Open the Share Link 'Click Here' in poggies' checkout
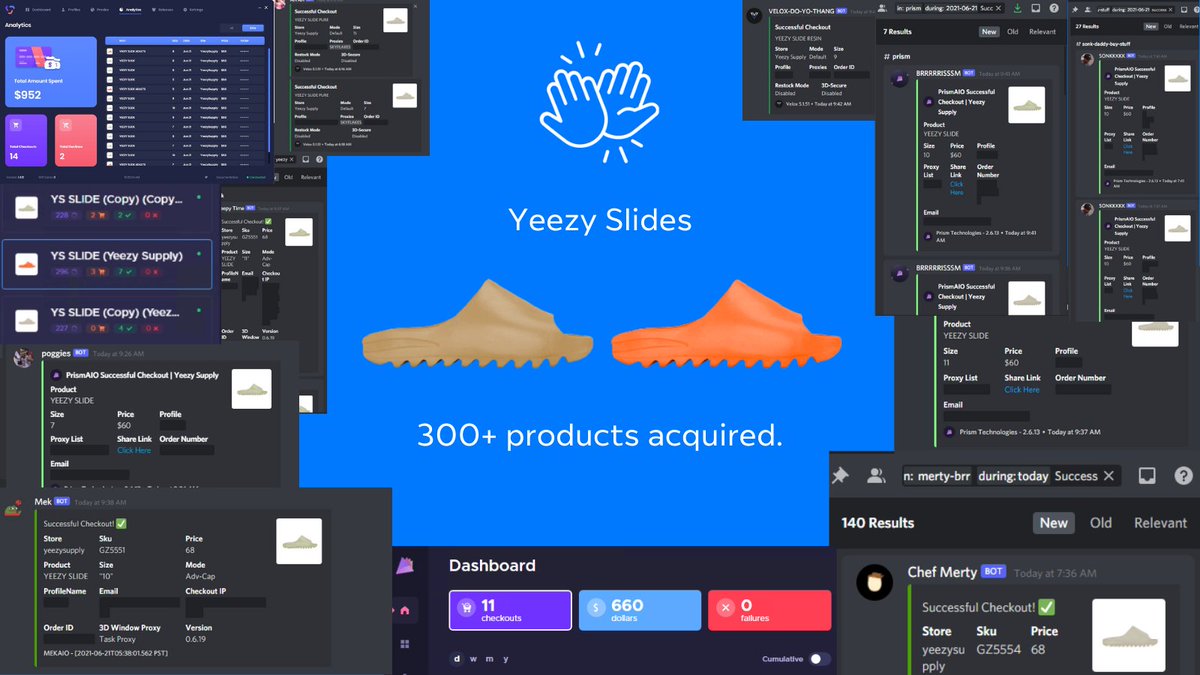The width and height of the screenshot is (1200, 675). pos(134,450)
